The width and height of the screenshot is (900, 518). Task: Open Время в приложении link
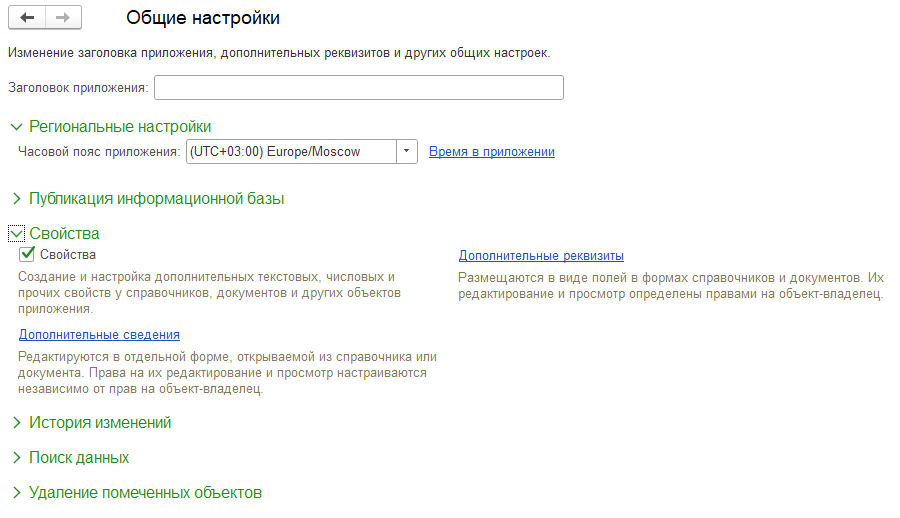[x=492, y=152]
